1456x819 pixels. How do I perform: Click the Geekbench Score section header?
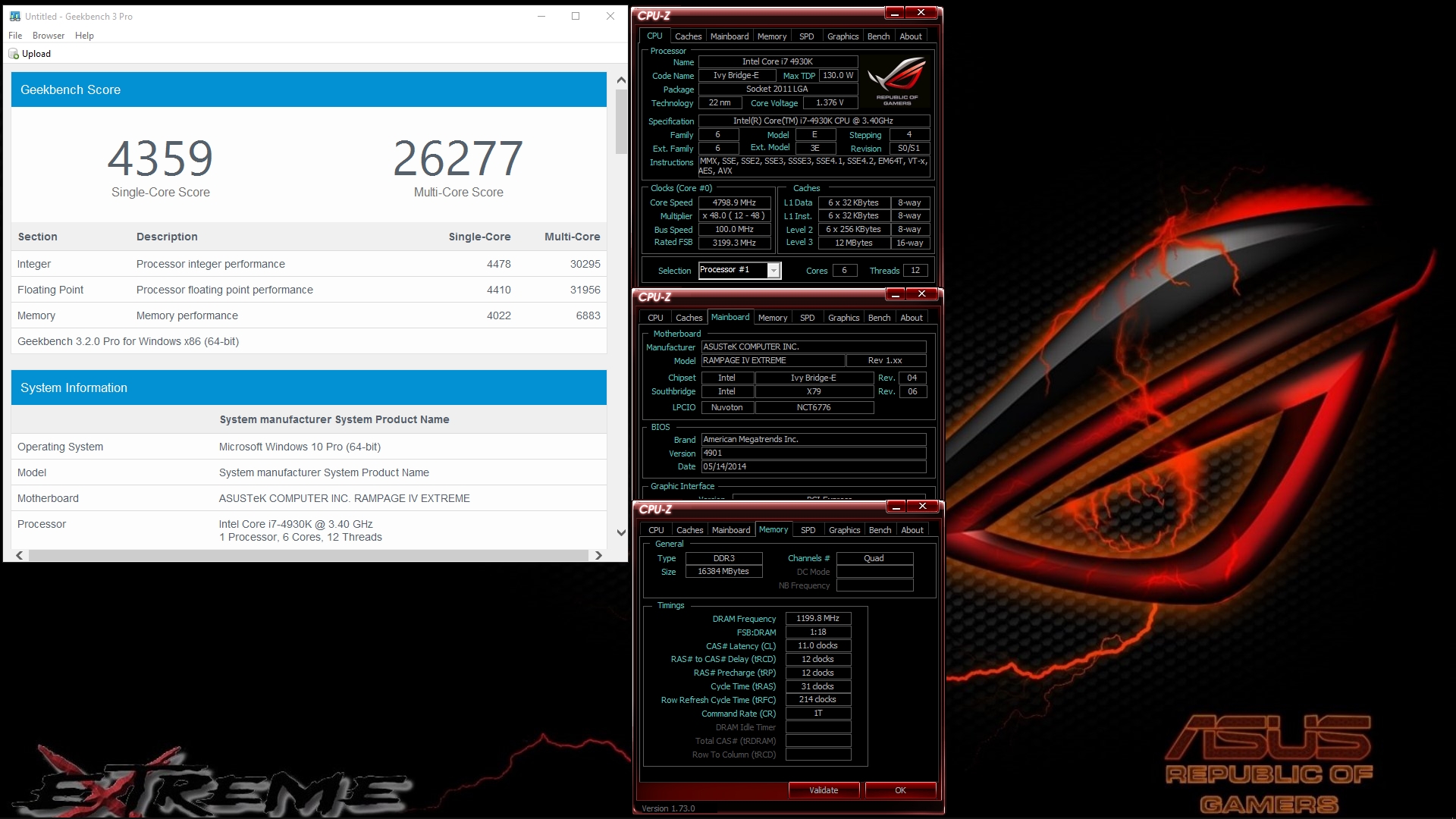click(309, 89)
